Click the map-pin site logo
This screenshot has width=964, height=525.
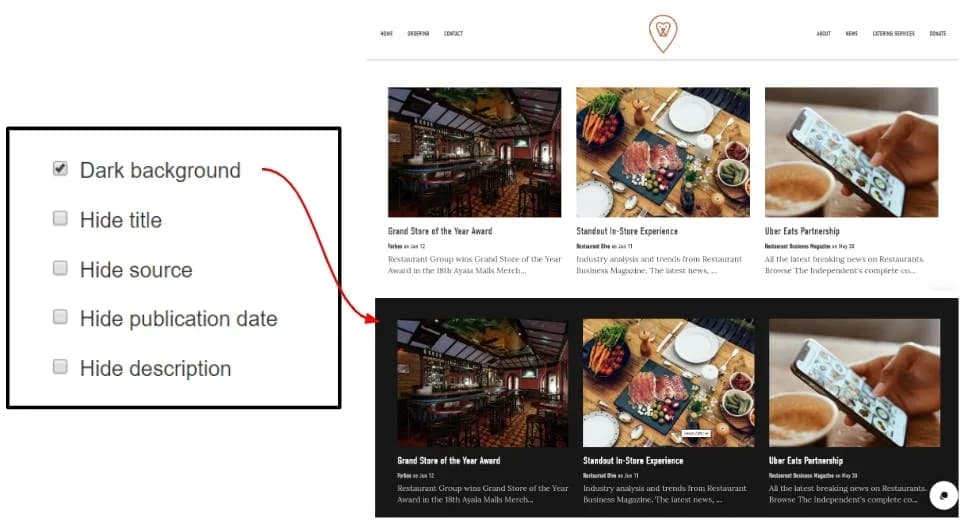point(663,33)
